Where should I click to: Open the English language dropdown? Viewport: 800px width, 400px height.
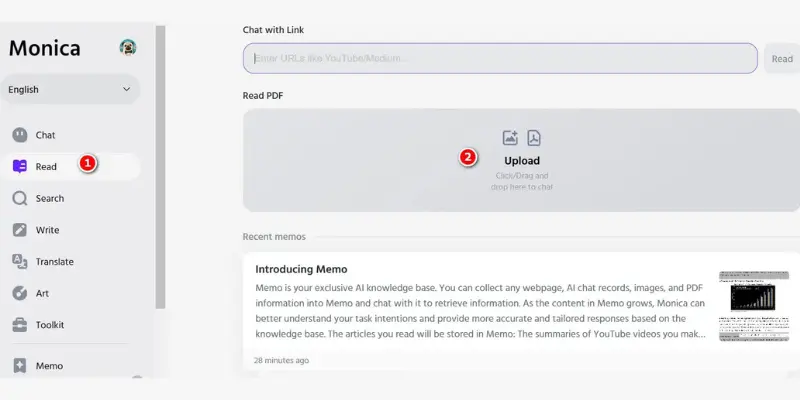(x=70, y=89)
